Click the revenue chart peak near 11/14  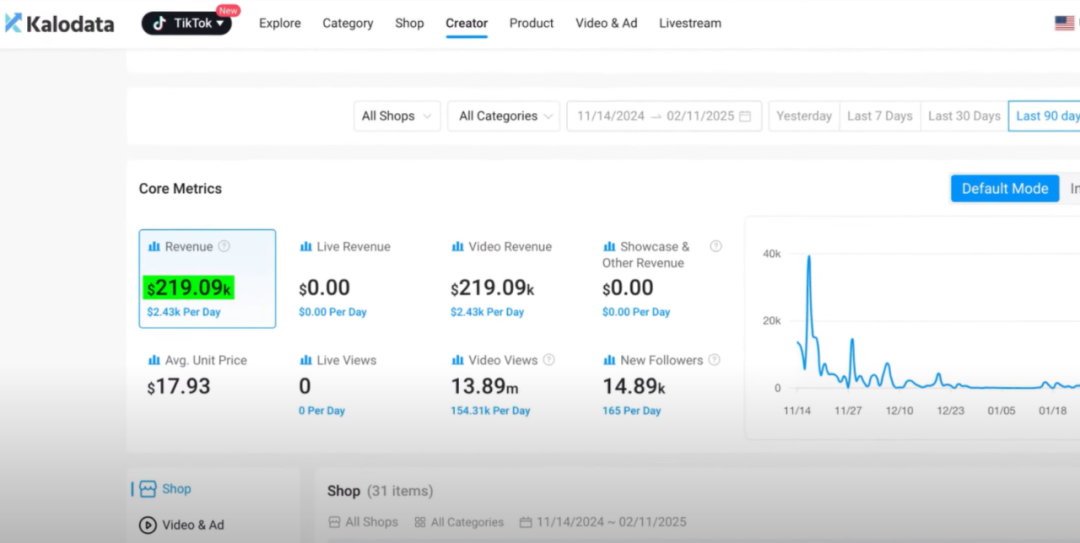coord(808,258)
